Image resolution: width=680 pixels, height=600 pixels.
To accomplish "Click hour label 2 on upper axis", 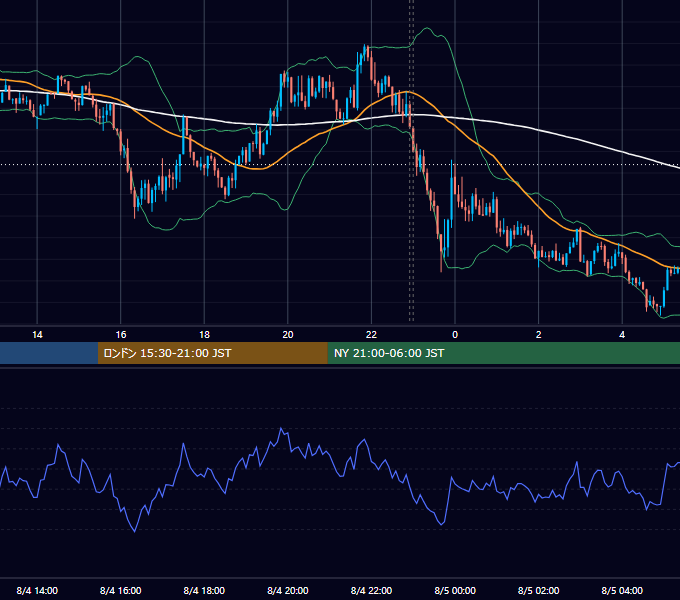I will pos(539,335).
